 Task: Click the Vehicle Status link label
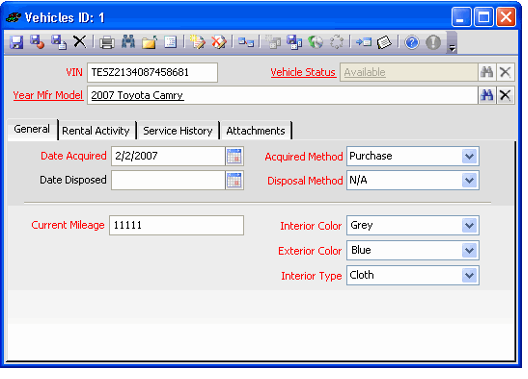303,72
